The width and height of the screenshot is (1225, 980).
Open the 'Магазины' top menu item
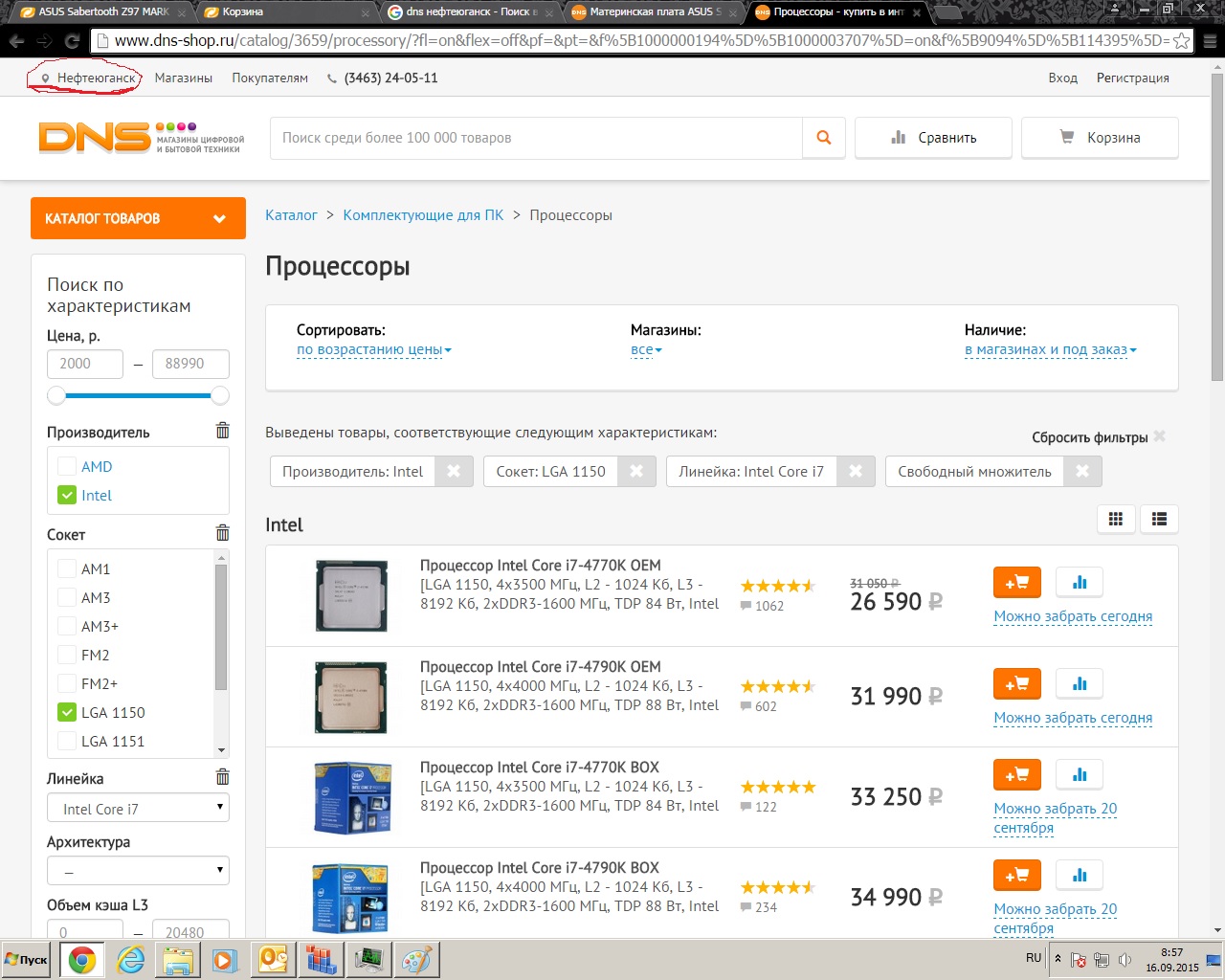point(183,78)
